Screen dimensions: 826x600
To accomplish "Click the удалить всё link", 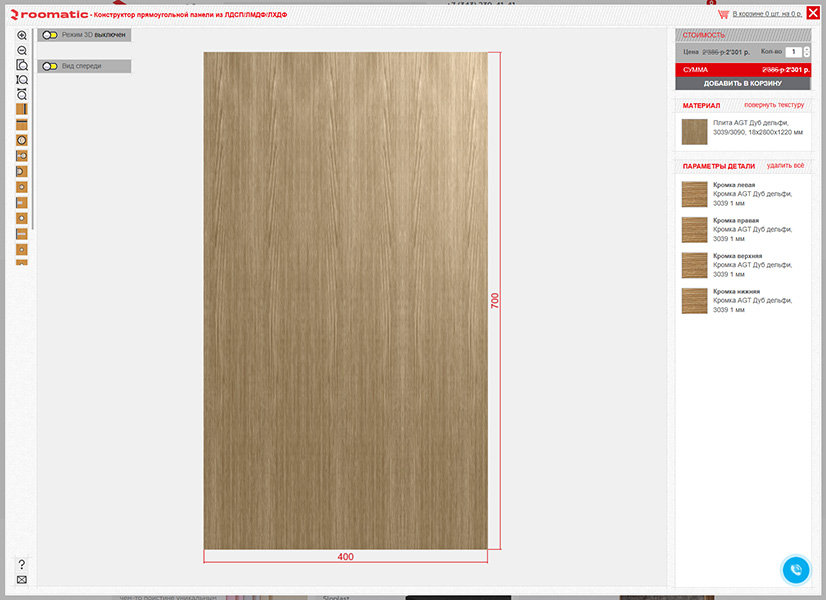I will coord(785,165).
